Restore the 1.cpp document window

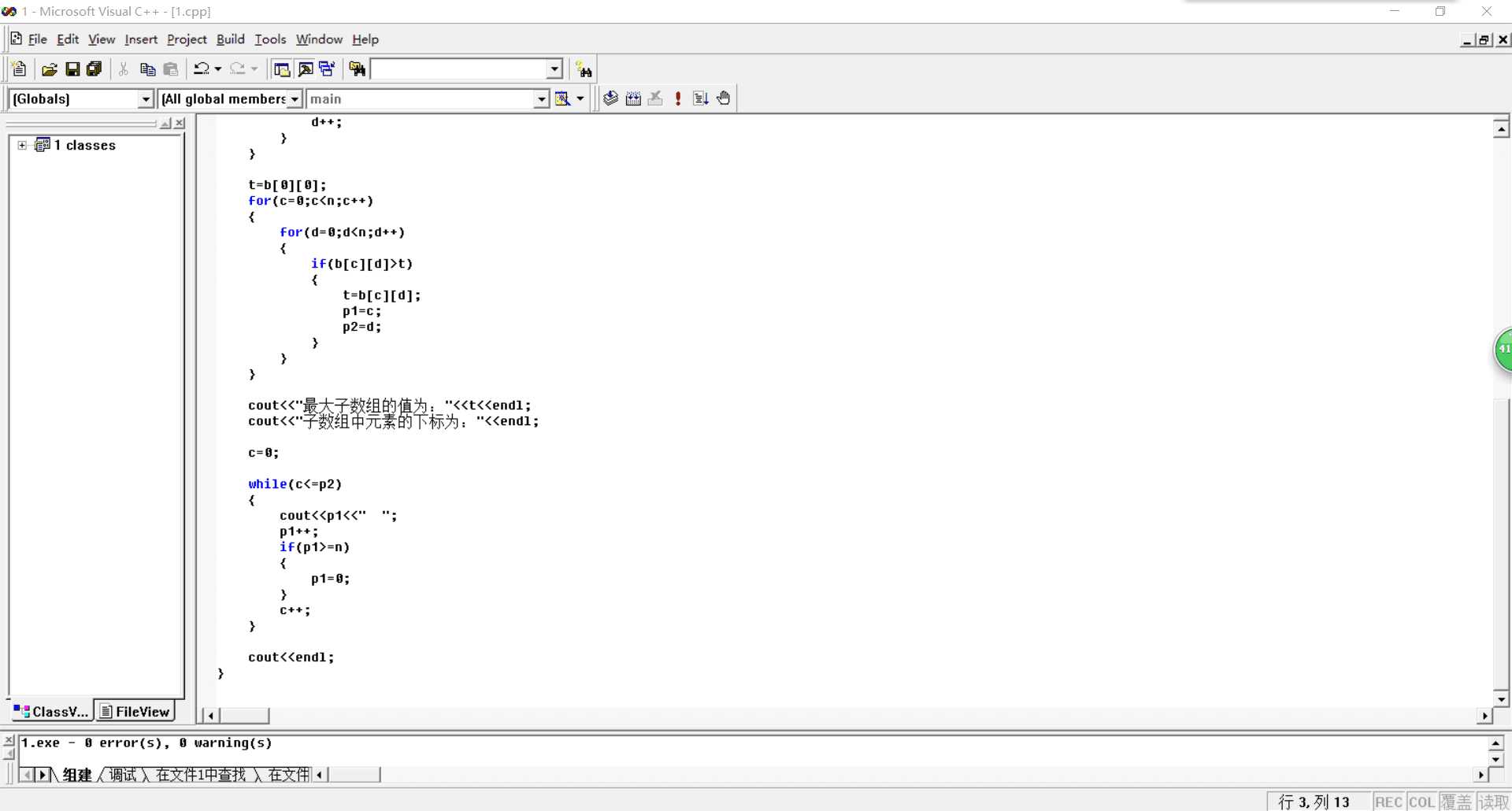[1484, 40]
